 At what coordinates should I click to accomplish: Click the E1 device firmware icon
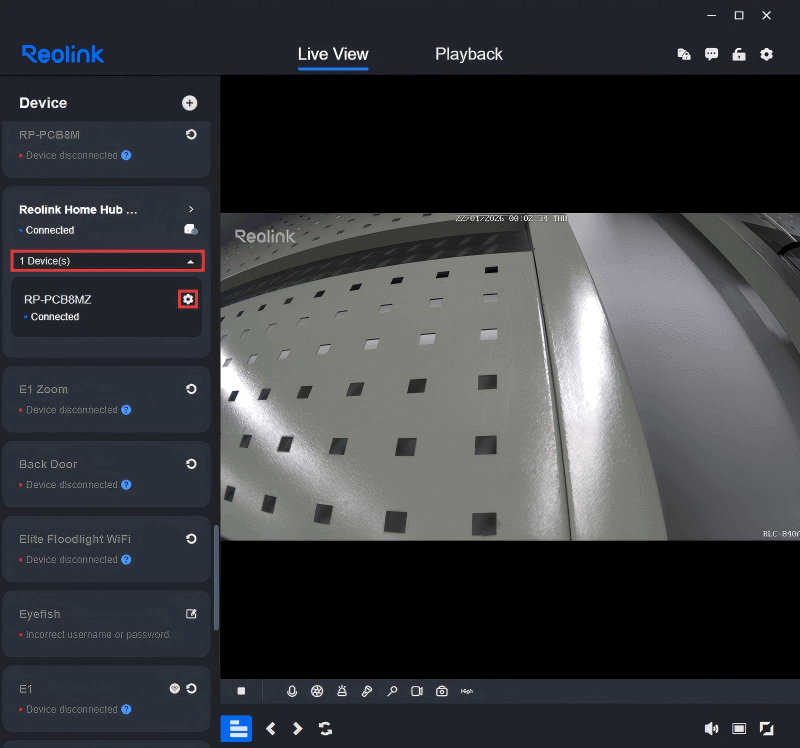[174, 688]
